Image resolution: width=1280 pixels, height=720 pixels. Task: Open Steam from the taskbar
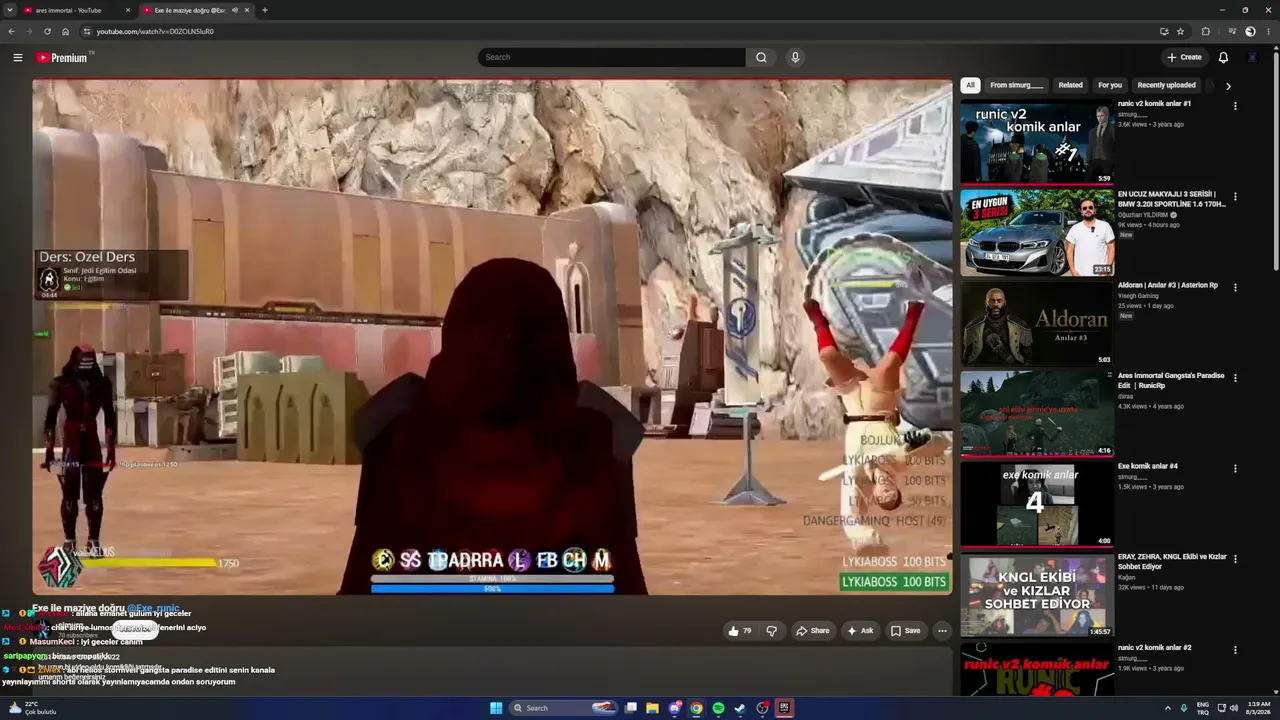coord(740,708)
